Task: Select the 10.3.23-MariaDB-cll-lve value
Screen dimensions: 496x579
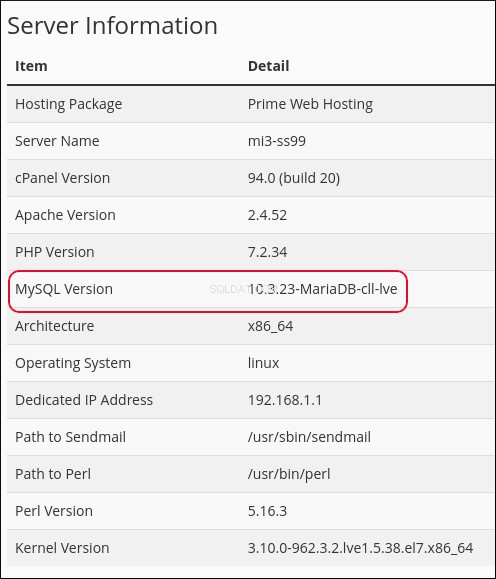Action: [322, 289]
